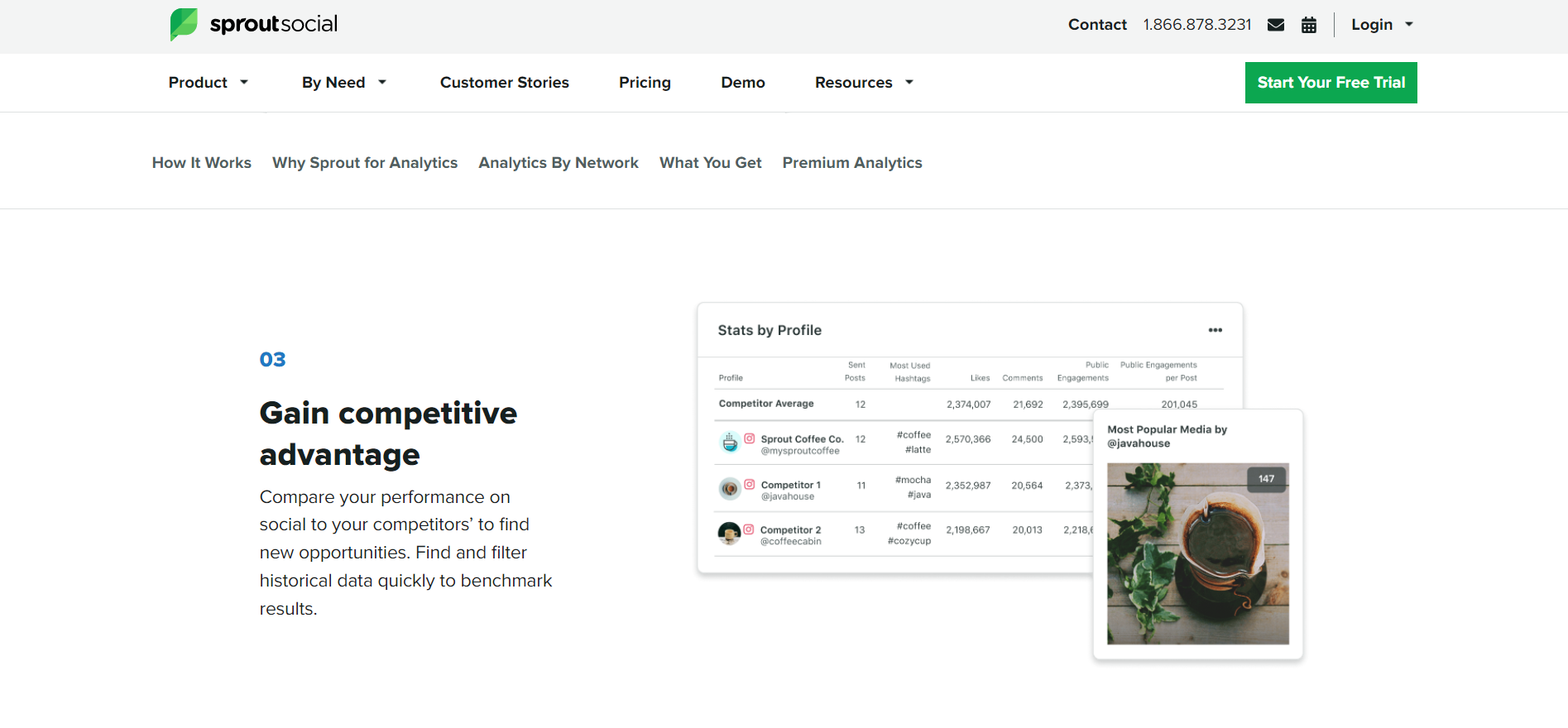Click the Most Popular Media by @javahouse title
The height and width of the screenshot is (728, 1568).
click(x=1168, y=436)
